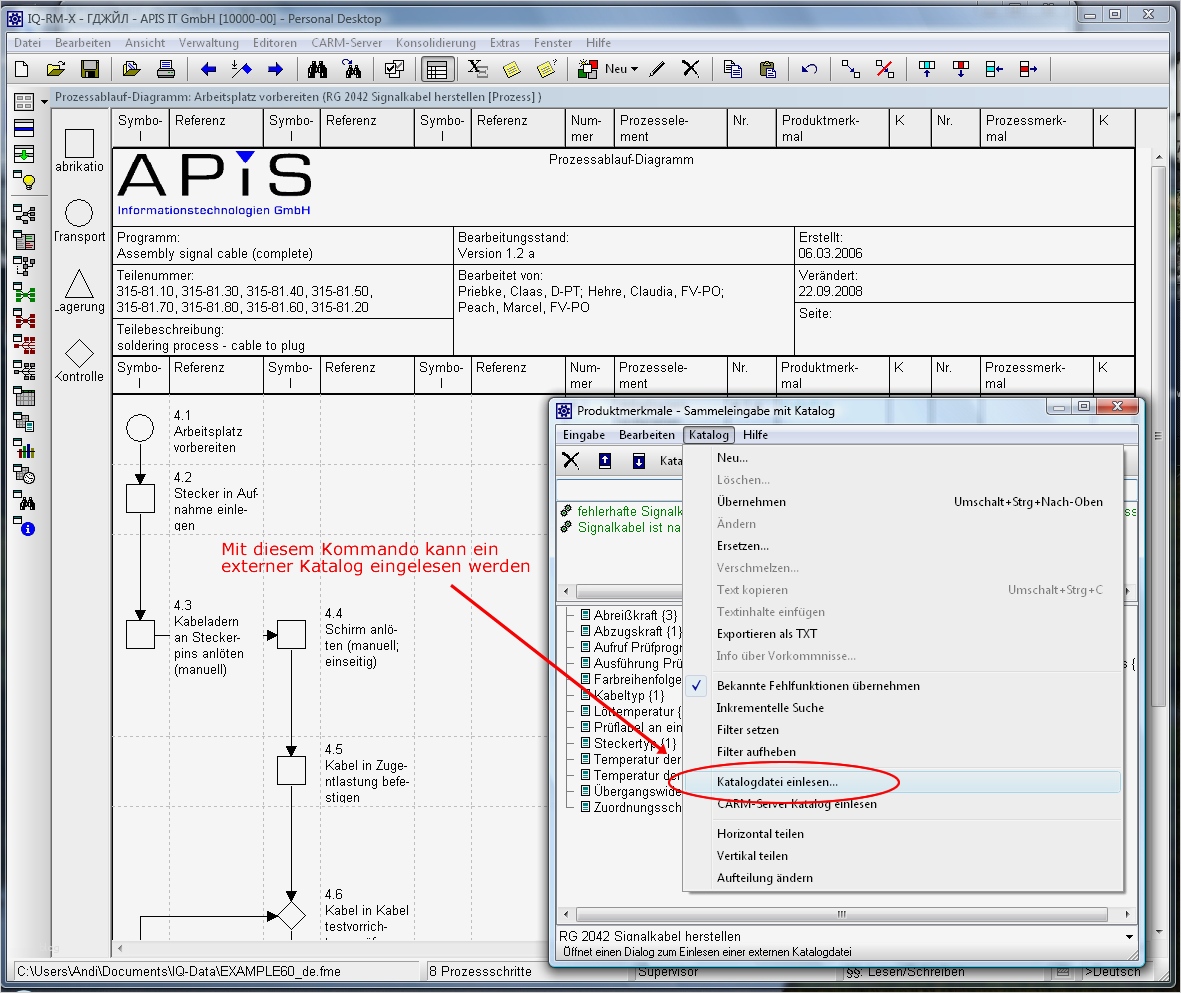Select the Kontrolle diamond symbol
This screenshot has height=993, width=1181.
pos(79,353)
